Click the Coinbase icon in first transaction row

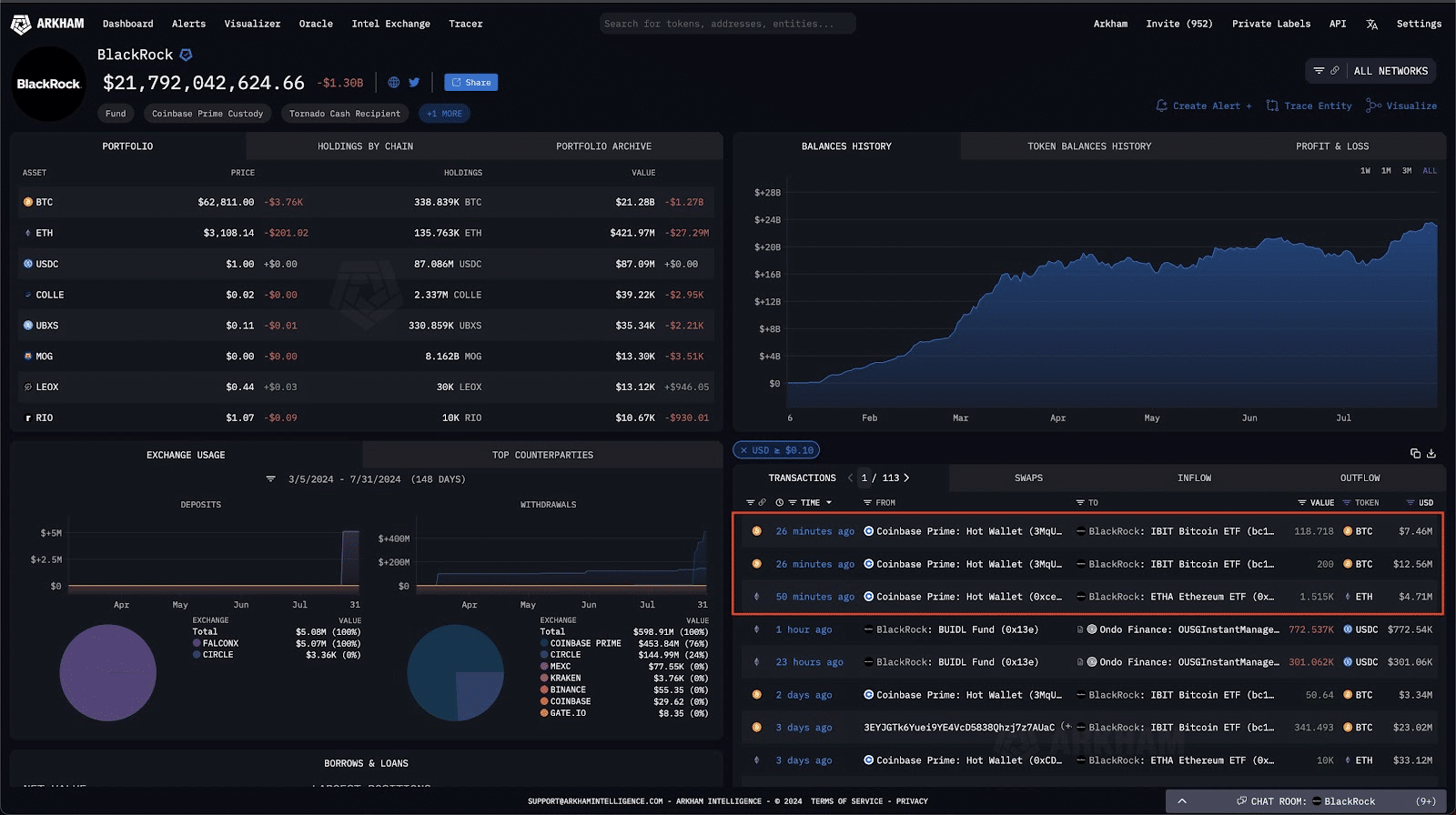(869, 531)
